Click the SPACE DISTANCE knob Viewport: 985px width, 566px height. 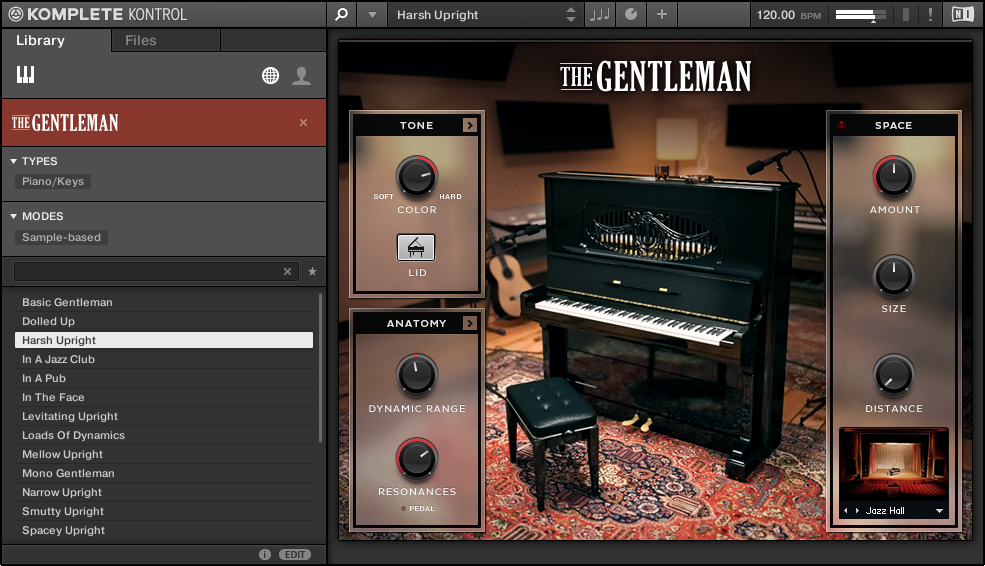pos(893,375)
